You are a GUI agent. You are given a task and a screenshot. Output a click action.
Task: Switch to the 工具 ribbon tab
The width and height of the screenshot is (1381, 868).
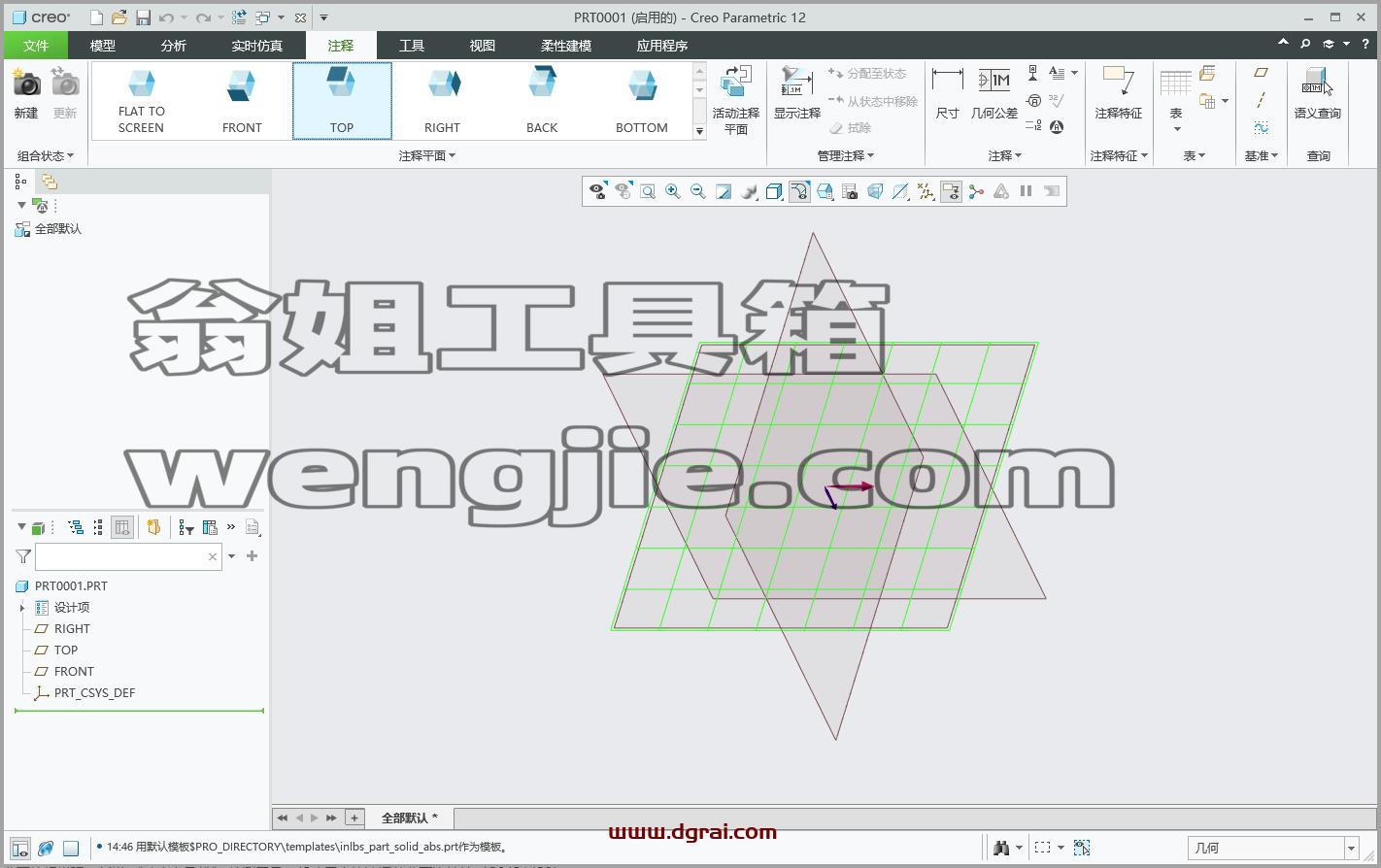[x=412, y=45]
